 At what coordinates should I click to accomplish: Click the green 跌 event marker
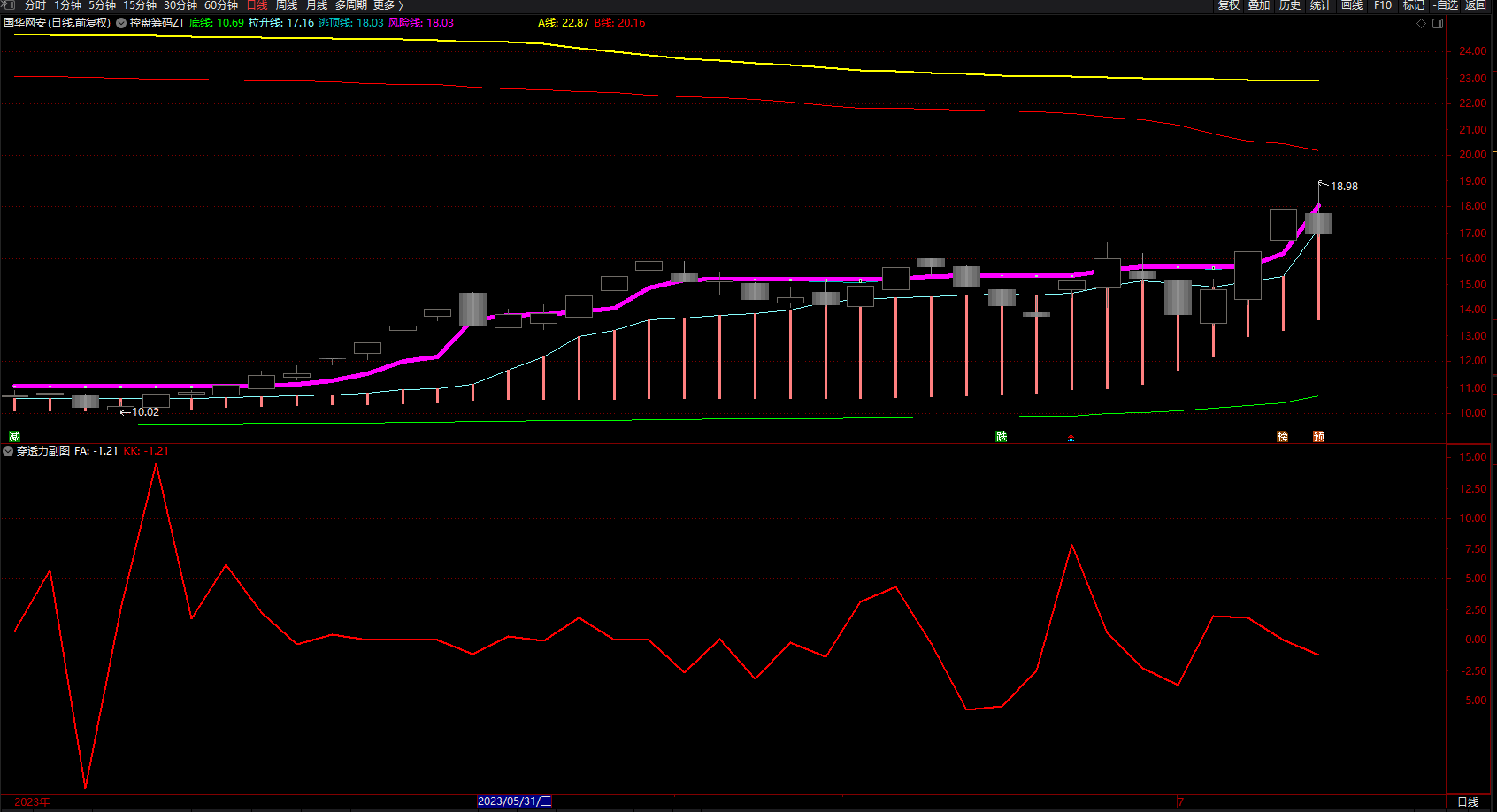point(1002,437)
